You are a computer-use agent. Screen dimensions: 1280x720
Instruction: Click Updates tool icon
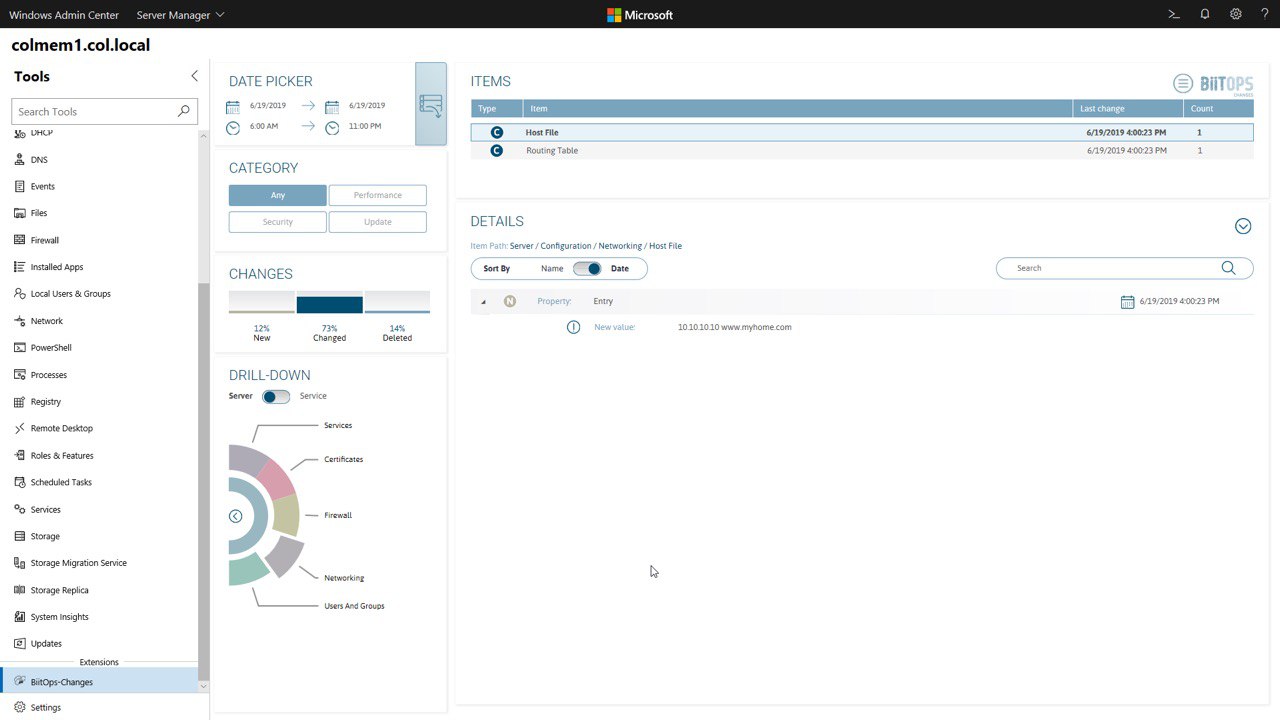[x=20, y=644]
